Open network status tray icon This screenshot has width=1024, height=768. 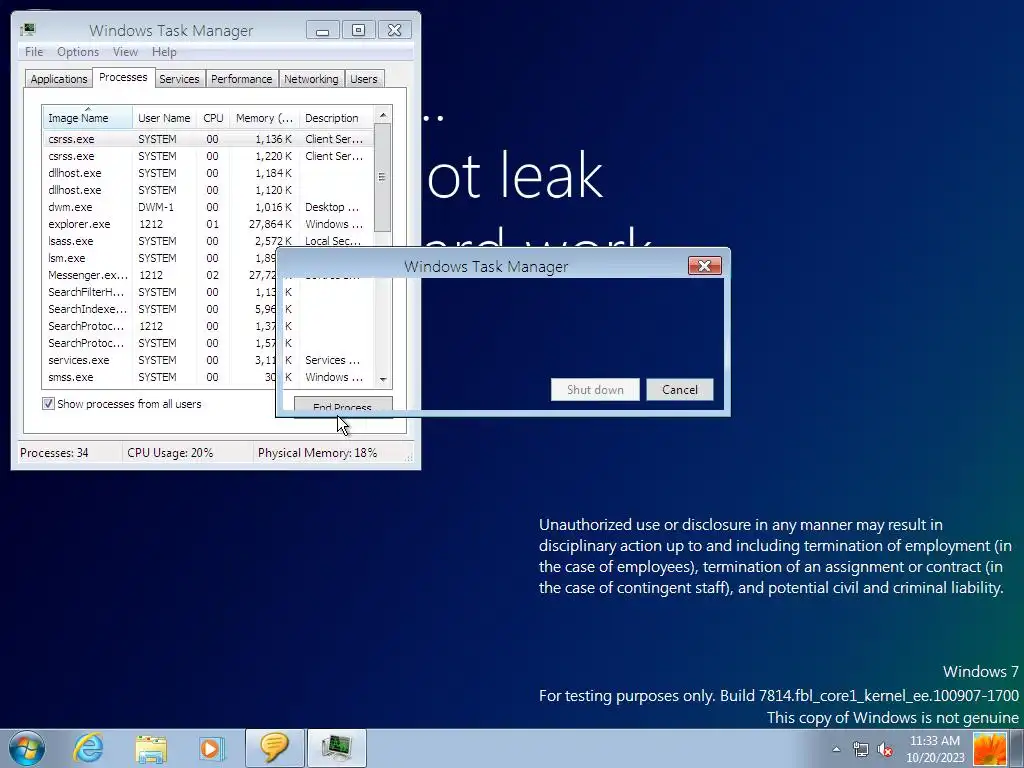[x=861, y=749]
